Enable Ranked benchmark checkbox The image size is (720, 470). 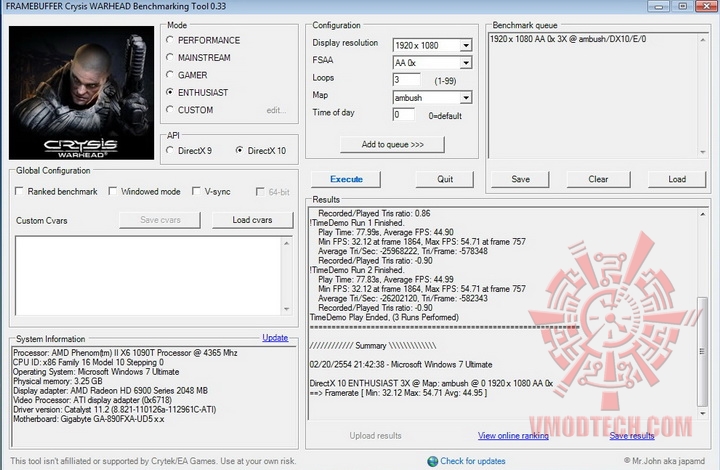point(19,191)
